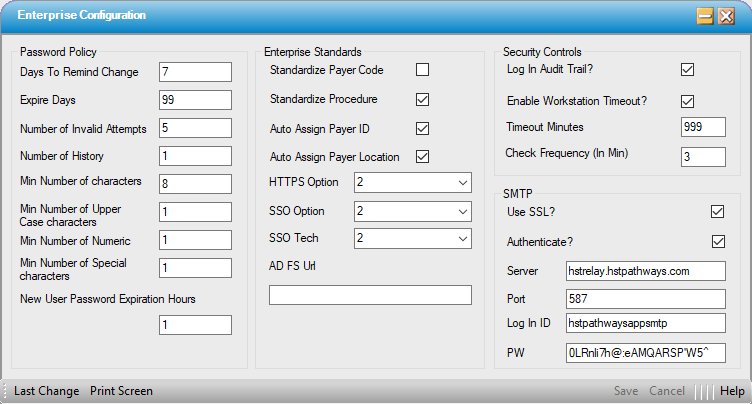752x404 pixels.
Task: Click the Expire Days input box
Action: (194, 99)
